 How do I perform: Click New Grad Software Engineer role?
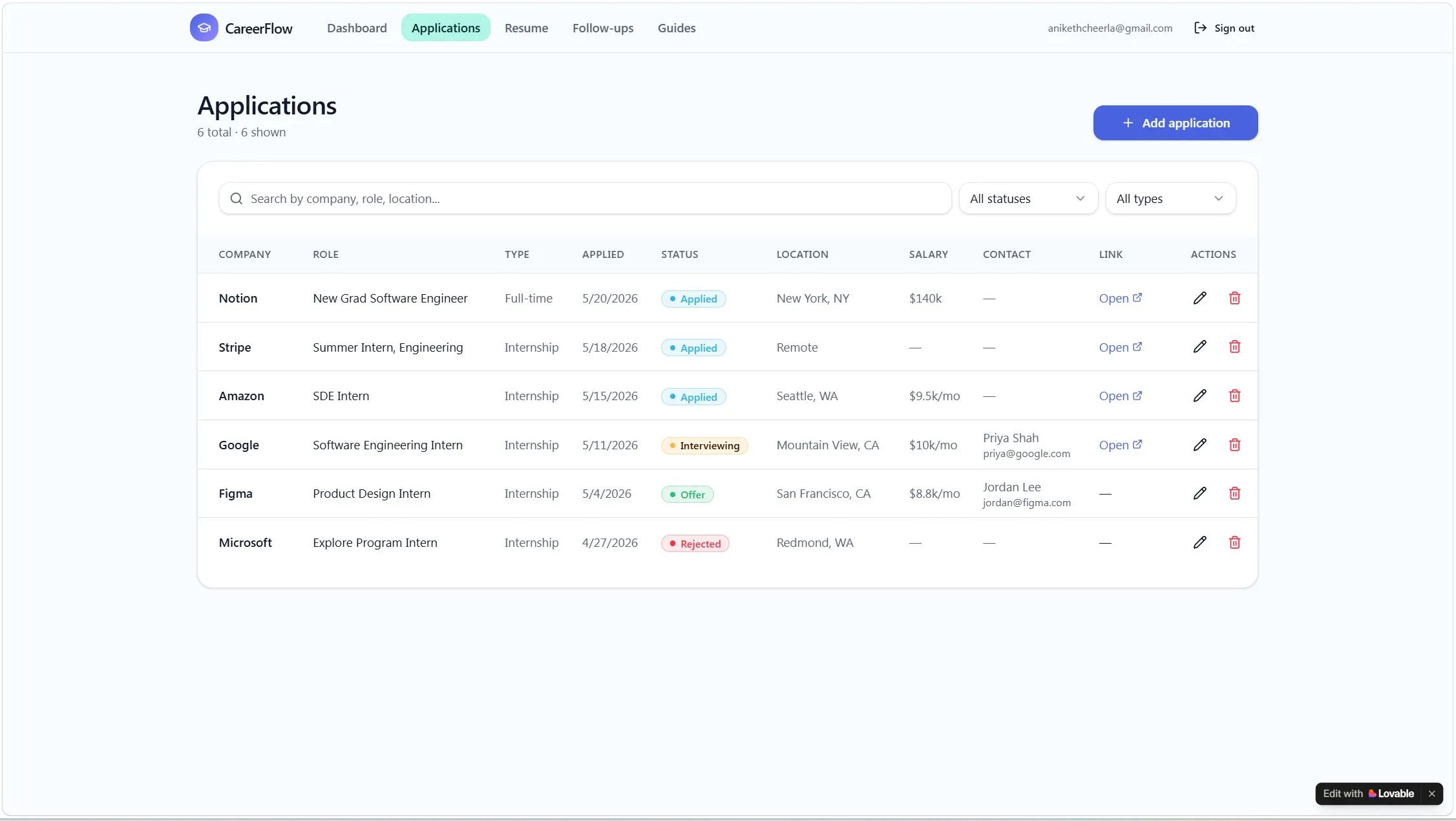tap(390, 298)
